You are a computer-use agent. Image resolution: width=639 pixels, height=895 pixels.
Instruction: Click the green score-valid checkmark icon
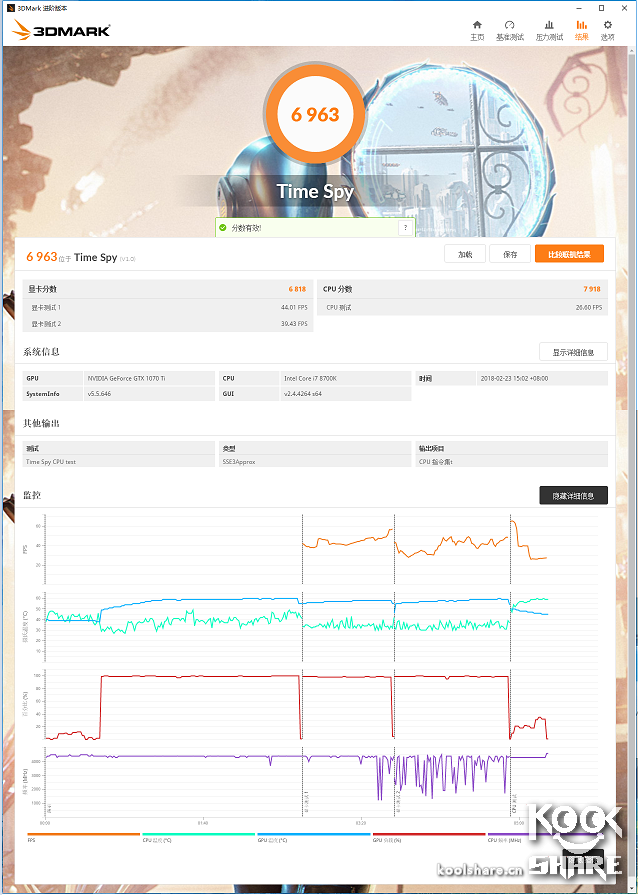[223, 228]
